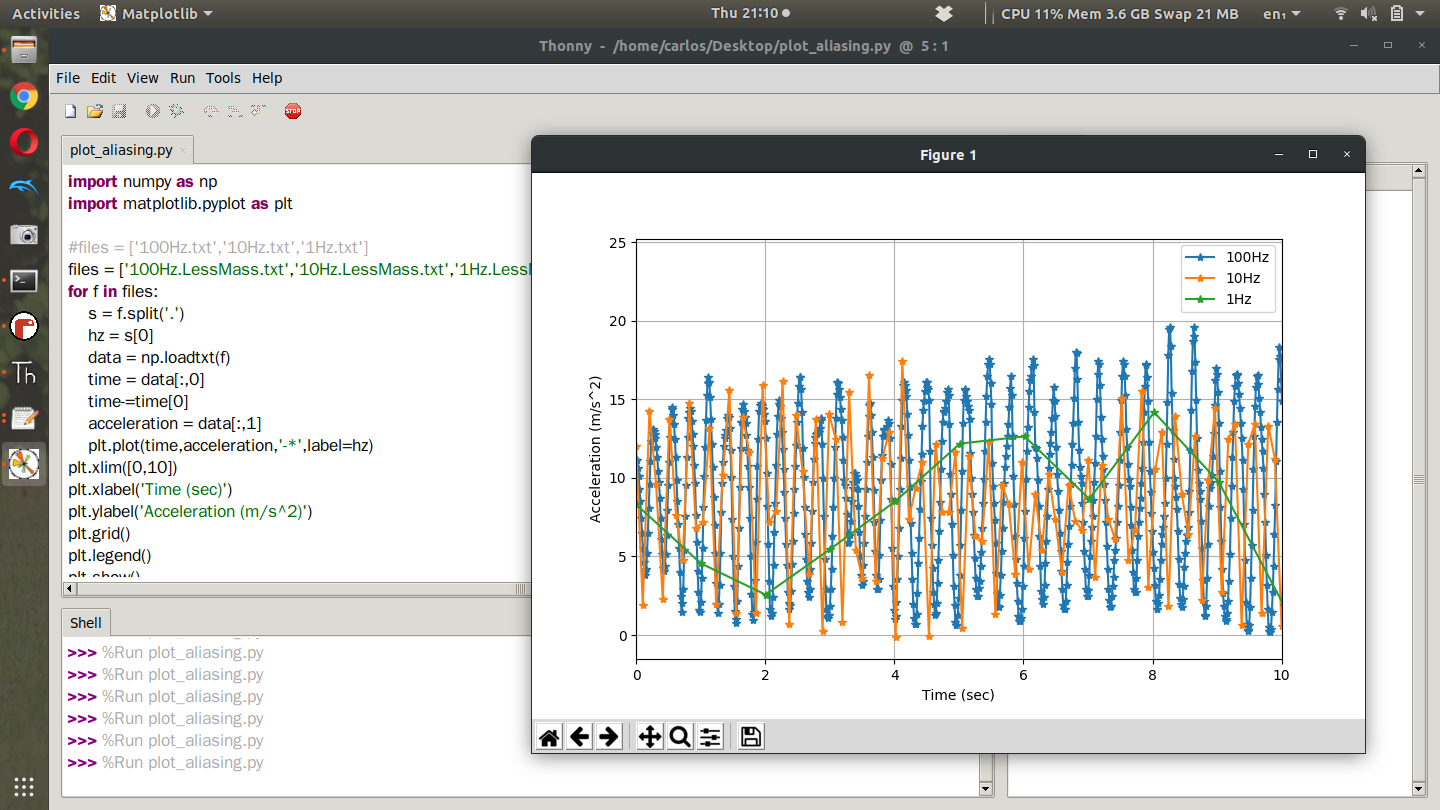This screenshot has width=1440, height=810.
Task: Go back to the previous plot view
Action: tap(579, 737)
